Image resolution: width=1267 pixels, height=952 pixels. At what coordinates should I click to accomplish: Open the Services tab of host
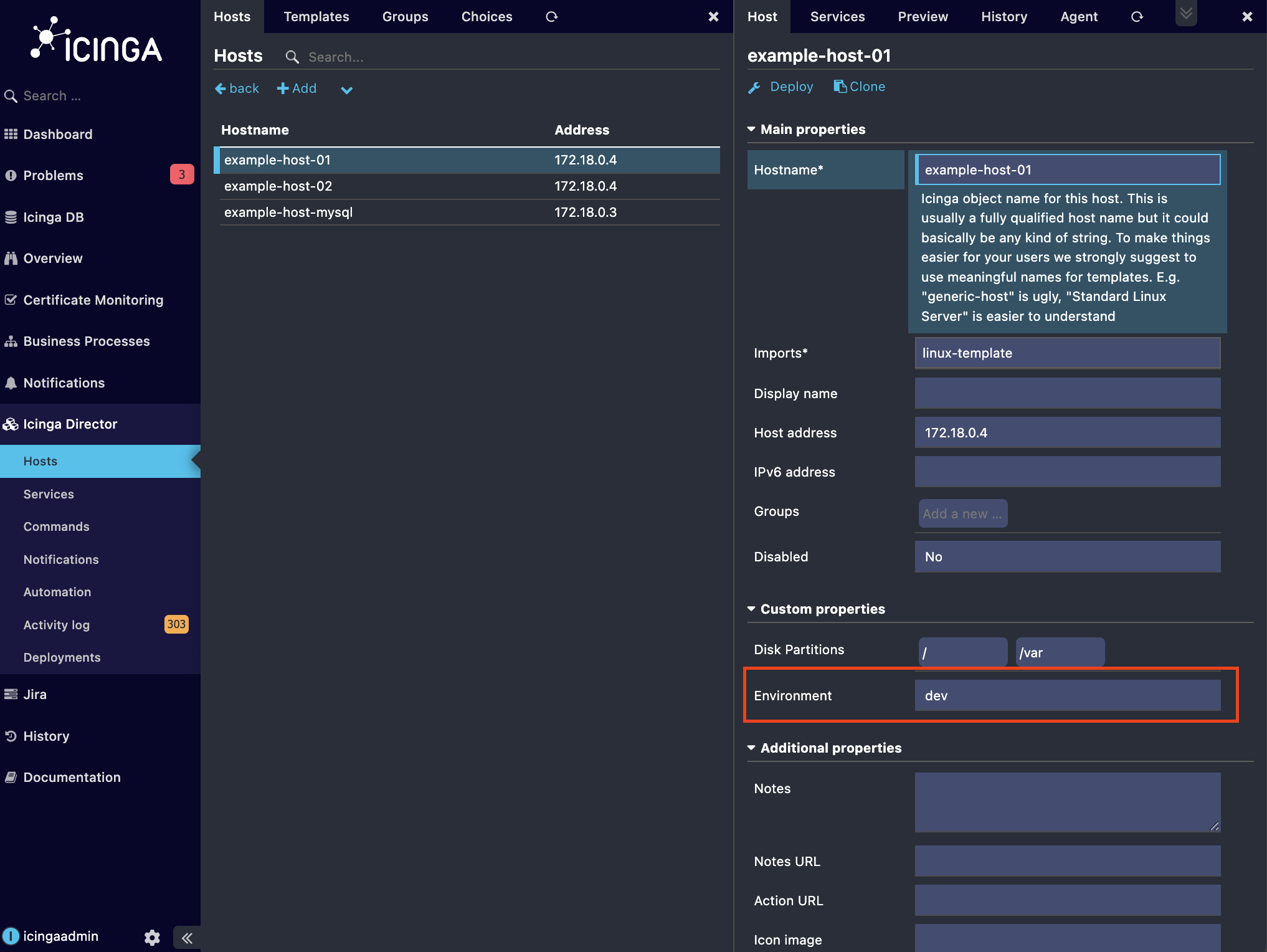(837, 17)
